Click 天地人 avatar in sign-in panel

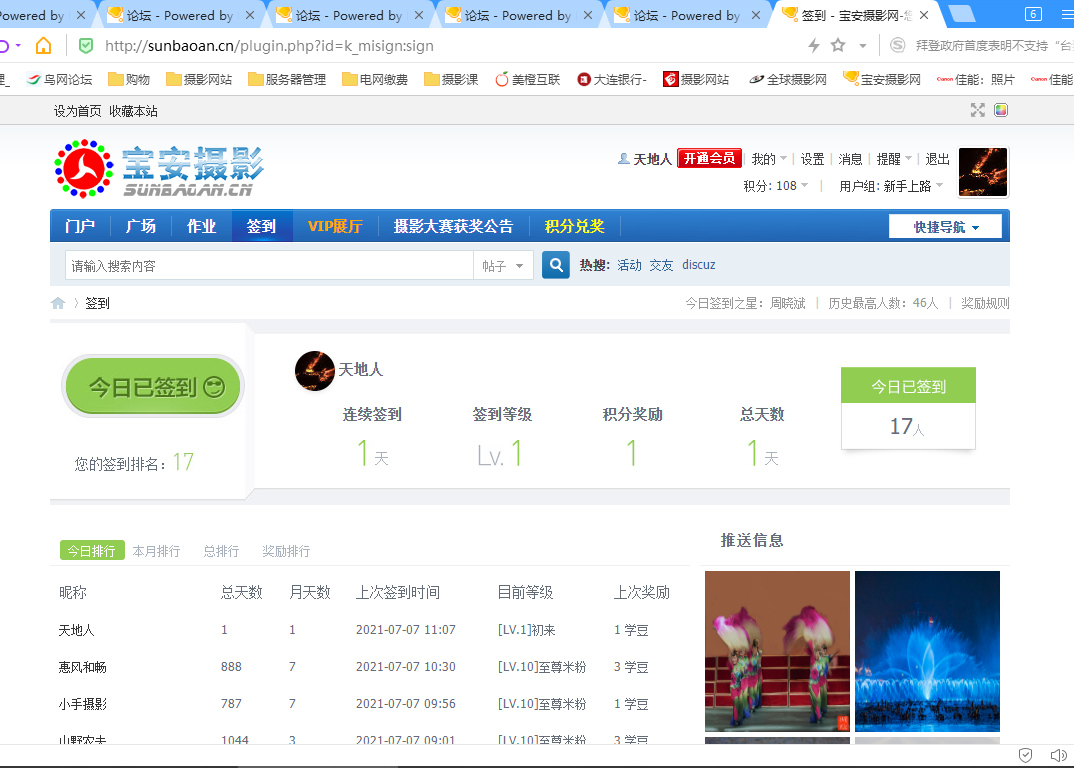click(314, 371)
